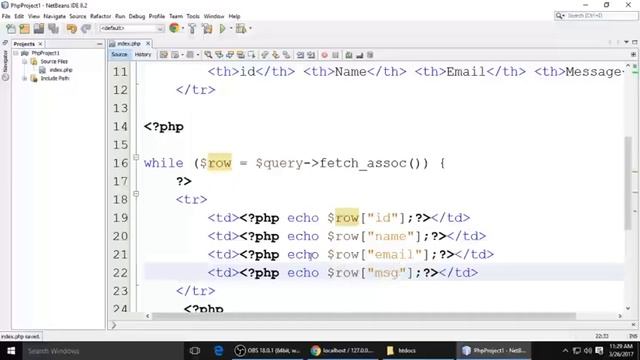640x360 pixels.
Task: Switch to the OBS taskbar window
Action: (268, 351)
